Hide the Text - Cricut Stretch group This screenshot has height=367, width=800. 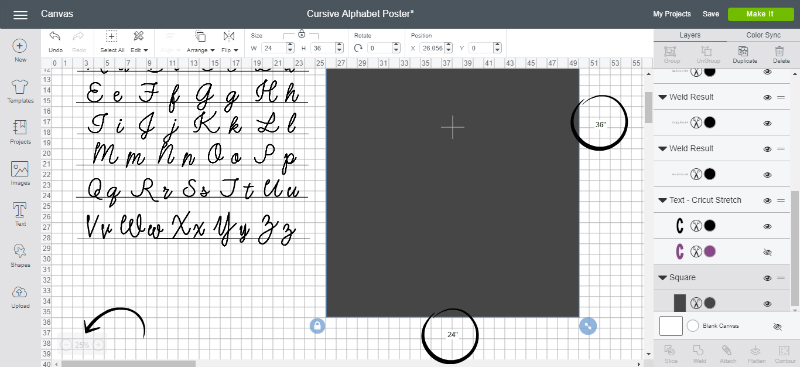[767, 201]
